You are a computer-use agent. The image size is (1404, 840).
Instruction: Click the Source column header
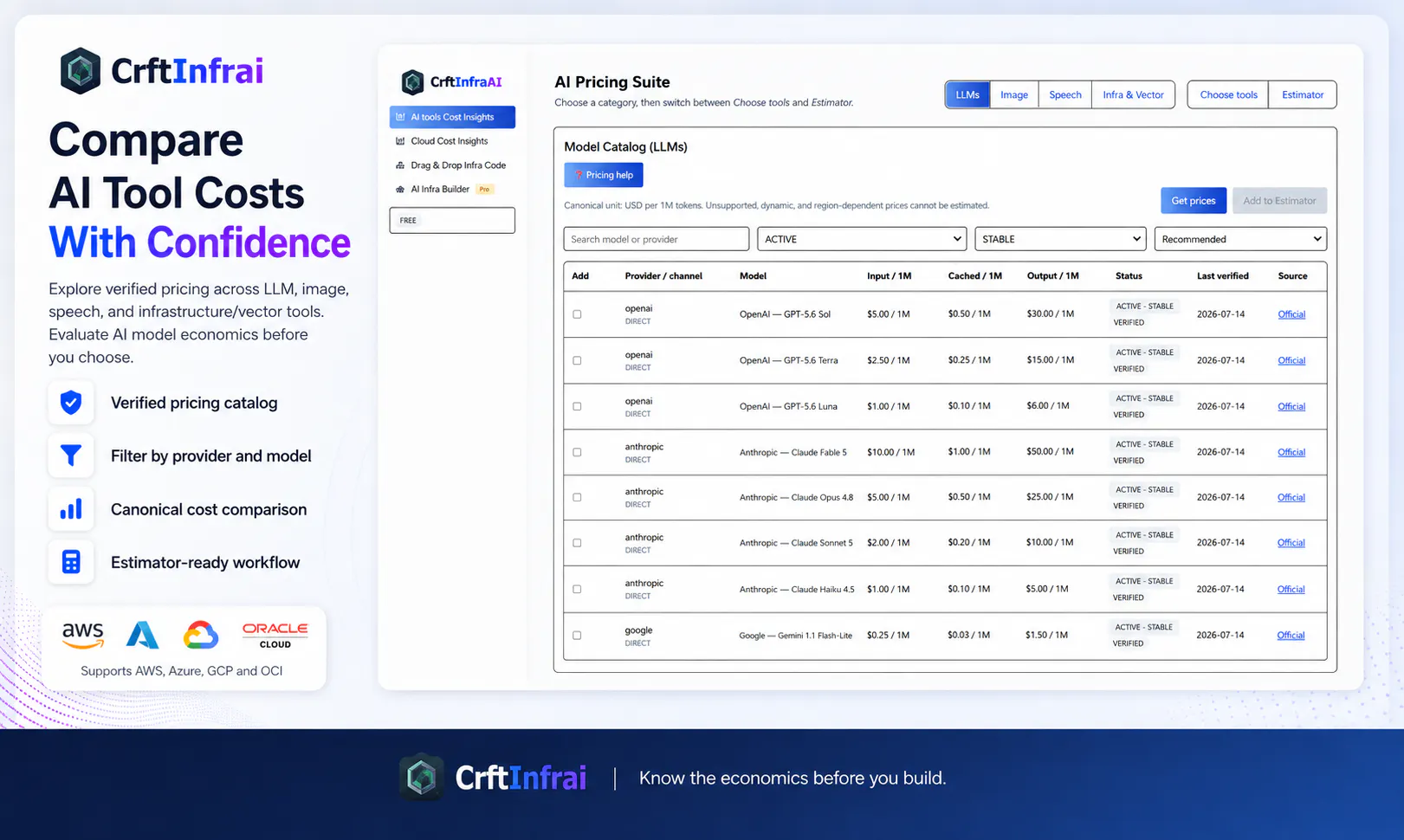pyautogui.click(x=1292, y=276)
